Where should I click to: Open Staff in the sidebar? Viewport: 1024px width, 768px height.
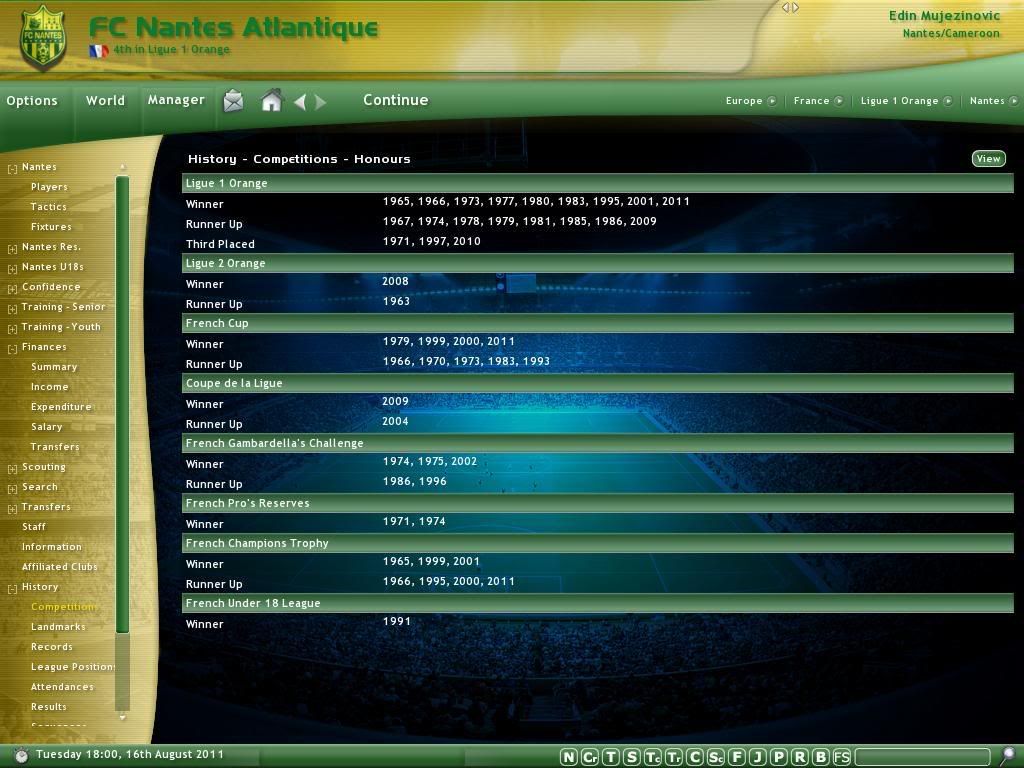point(34,526)
